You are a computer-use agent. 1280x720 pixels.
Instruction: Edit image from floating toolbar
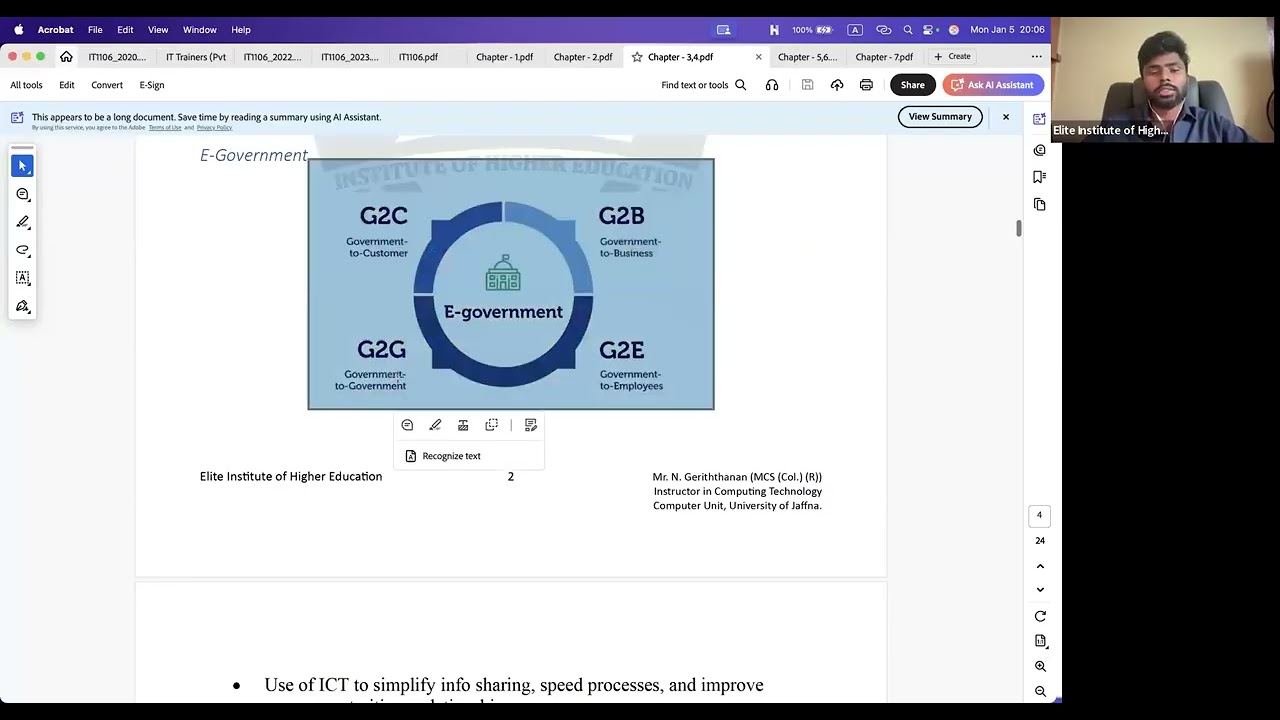click(463, 425)
